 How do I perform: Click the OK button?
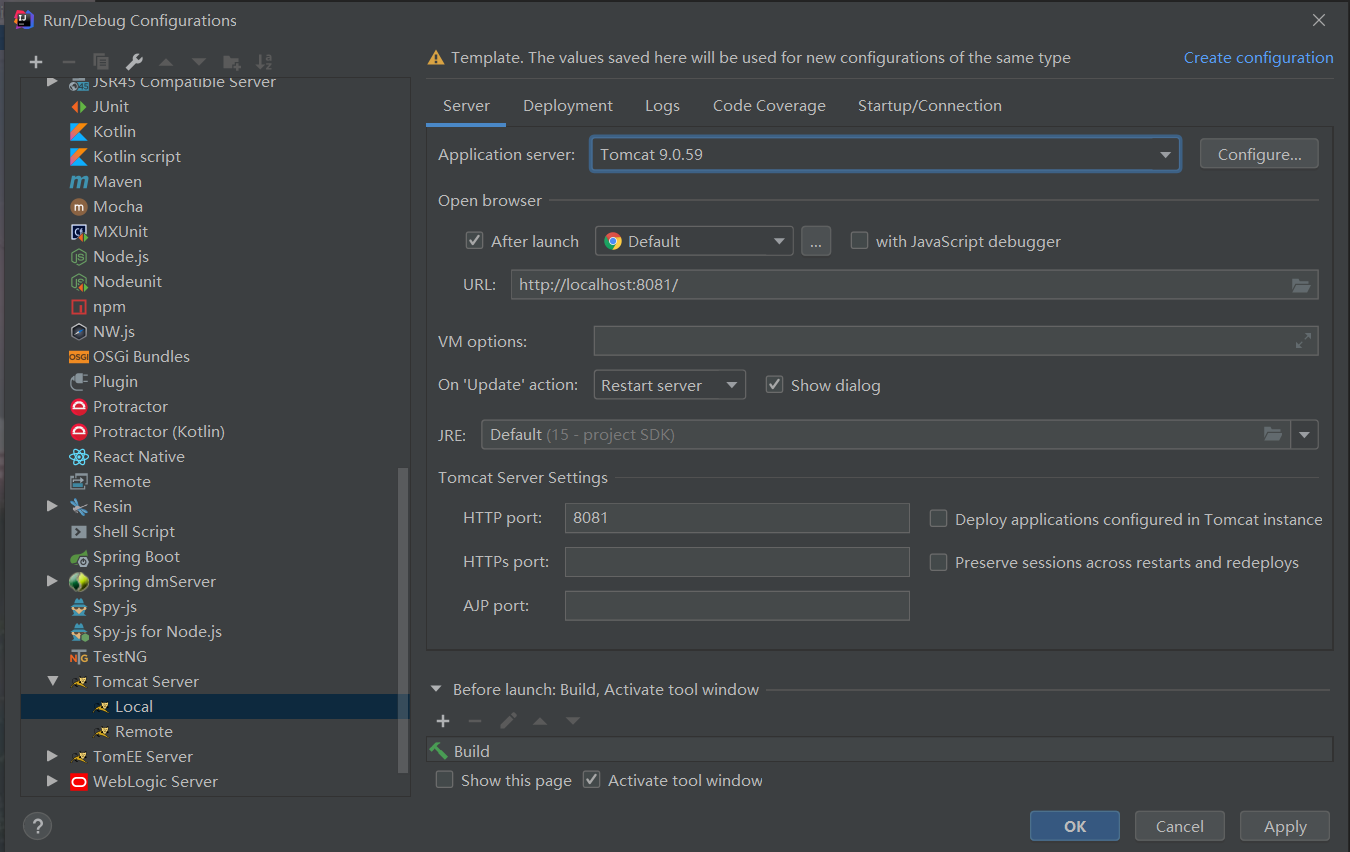point(1075,826)
